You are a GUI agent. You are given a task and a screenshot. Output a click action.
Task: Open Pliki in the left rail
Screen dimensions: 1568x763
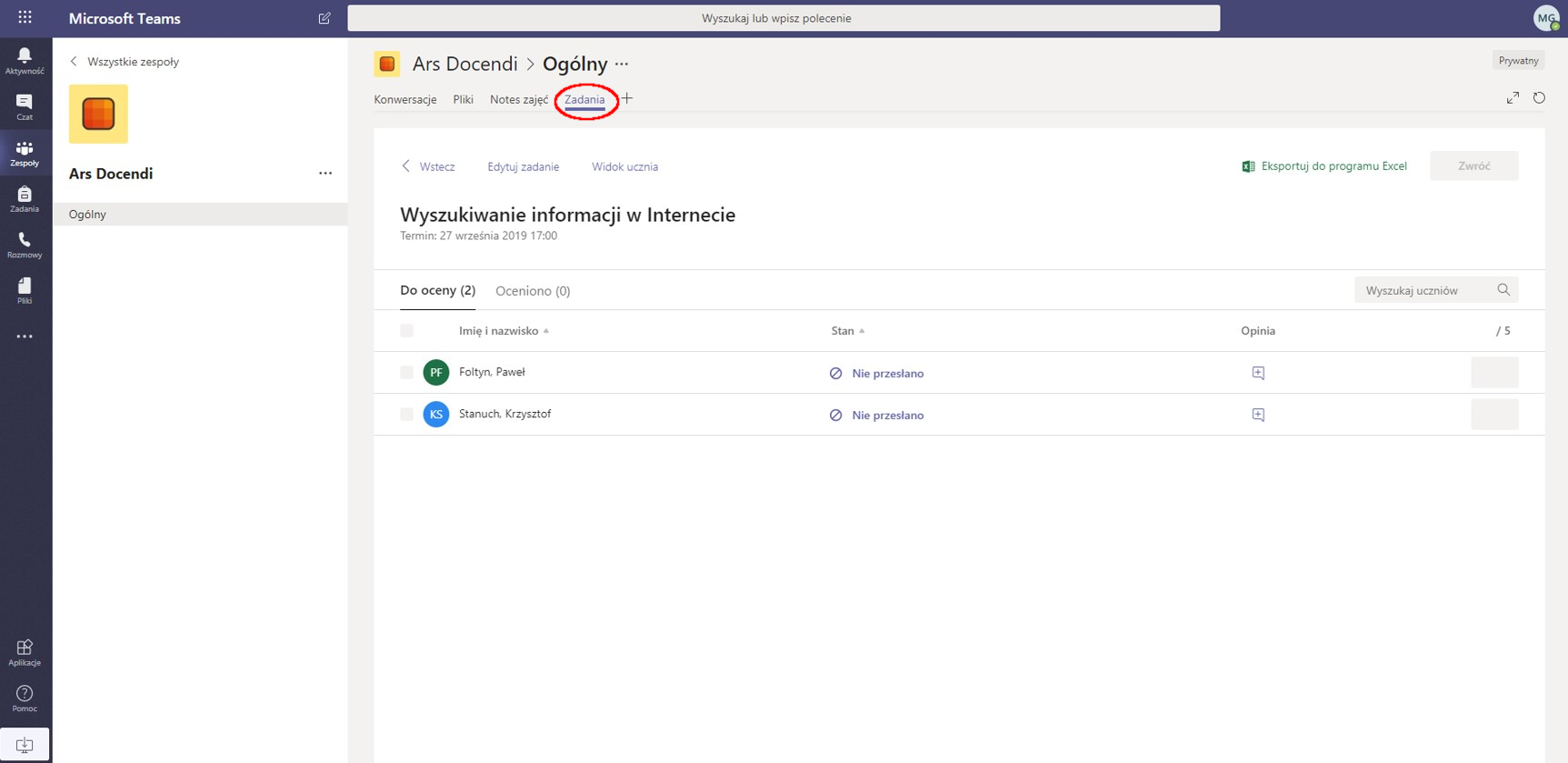[x=25, y=291]
